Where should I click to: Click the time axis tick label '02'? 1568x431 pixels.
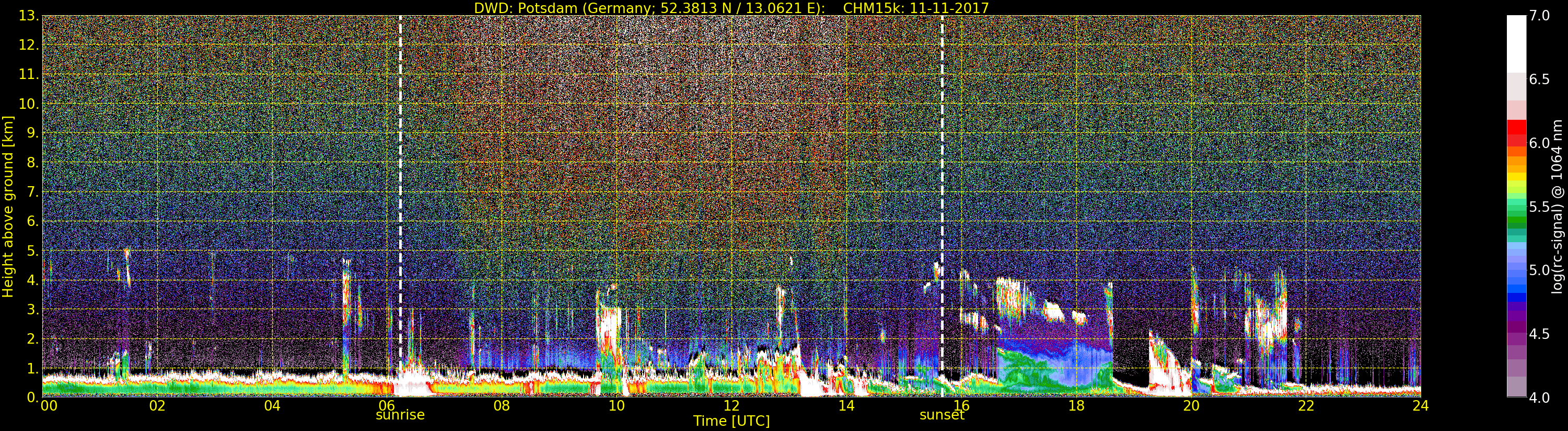tap(158, 405)
